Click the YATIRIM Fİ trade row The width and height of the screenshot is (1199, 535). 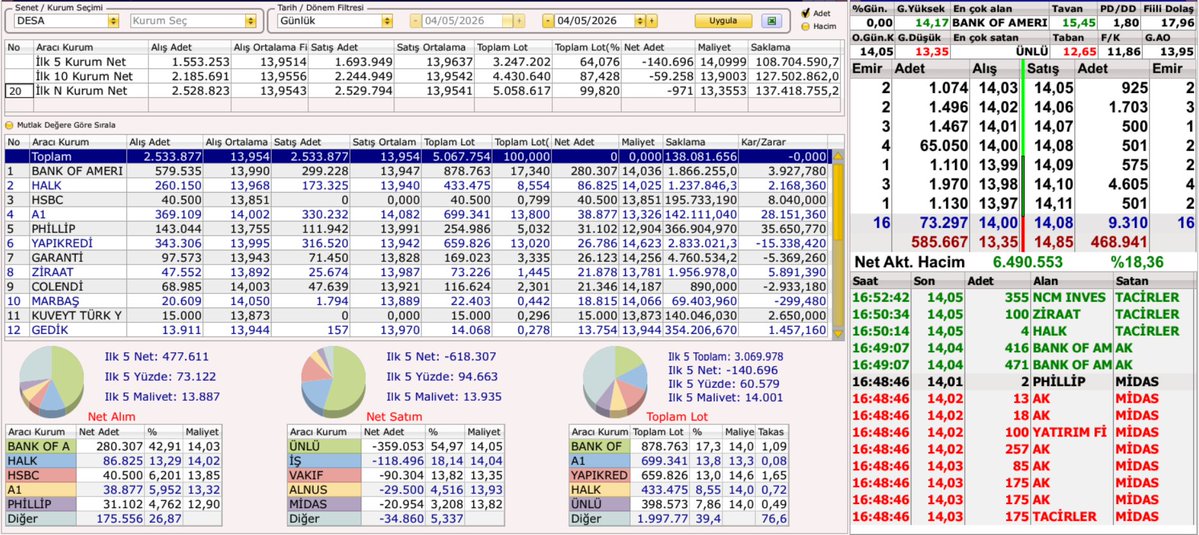(x=1023, y=432)
